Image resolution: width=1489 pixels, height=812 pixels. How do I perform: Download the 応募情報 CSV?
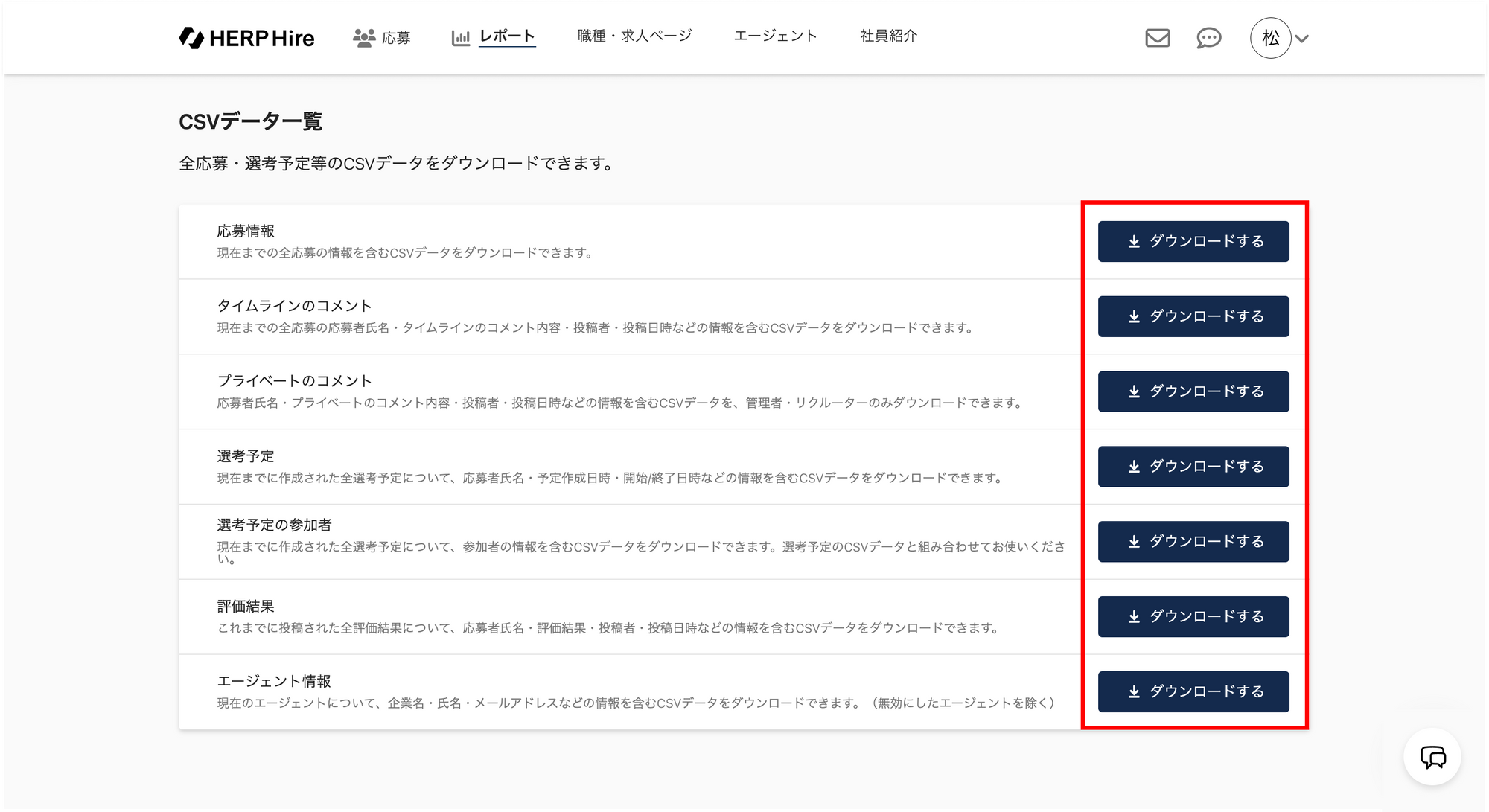pyautogui.click(x=1193, y=241)
